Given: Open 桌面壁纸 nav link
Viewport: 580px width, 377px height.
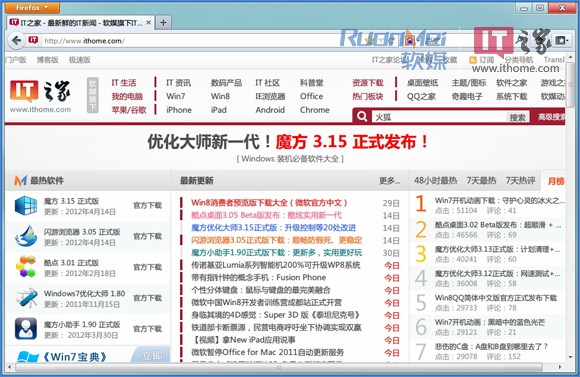Looking at the screenshot, I should 422,83.
